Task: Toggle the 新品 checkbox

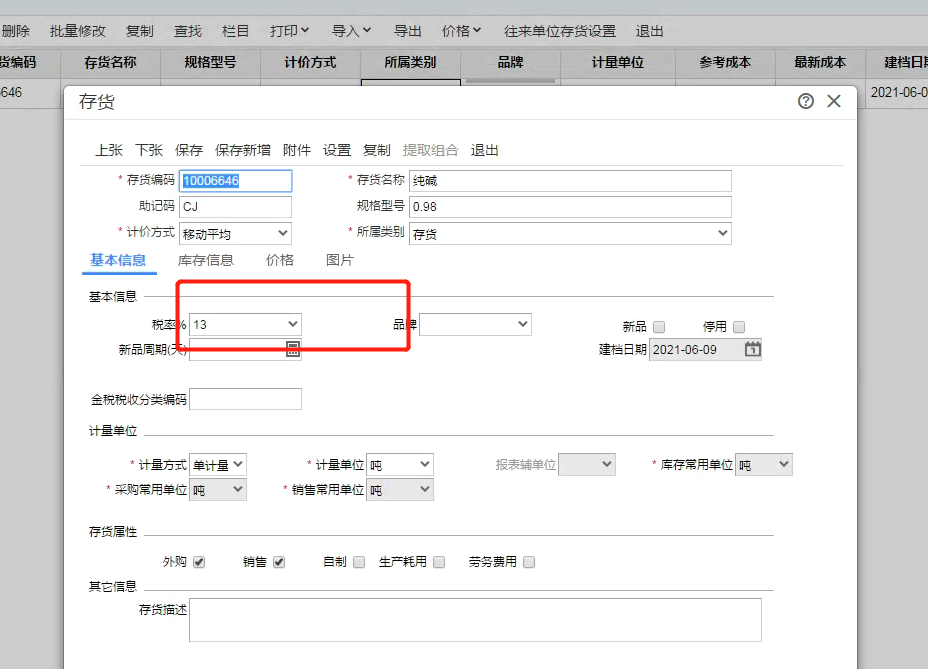Action: tap(659, 327)
